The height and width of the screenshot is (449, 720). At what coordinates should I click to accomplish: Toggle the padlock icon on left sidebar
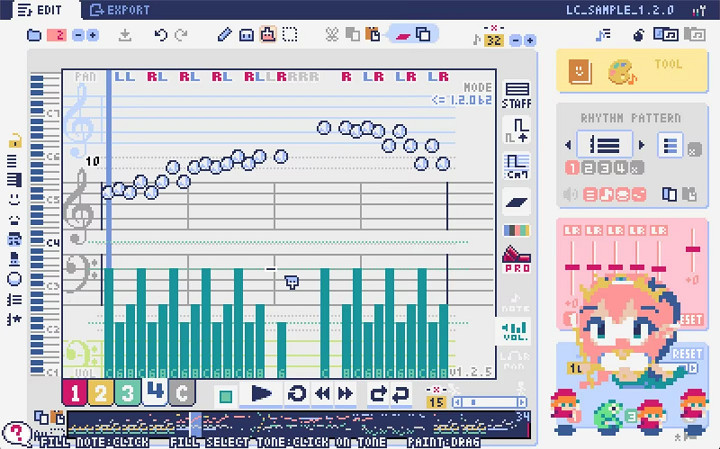pos(15,141)
